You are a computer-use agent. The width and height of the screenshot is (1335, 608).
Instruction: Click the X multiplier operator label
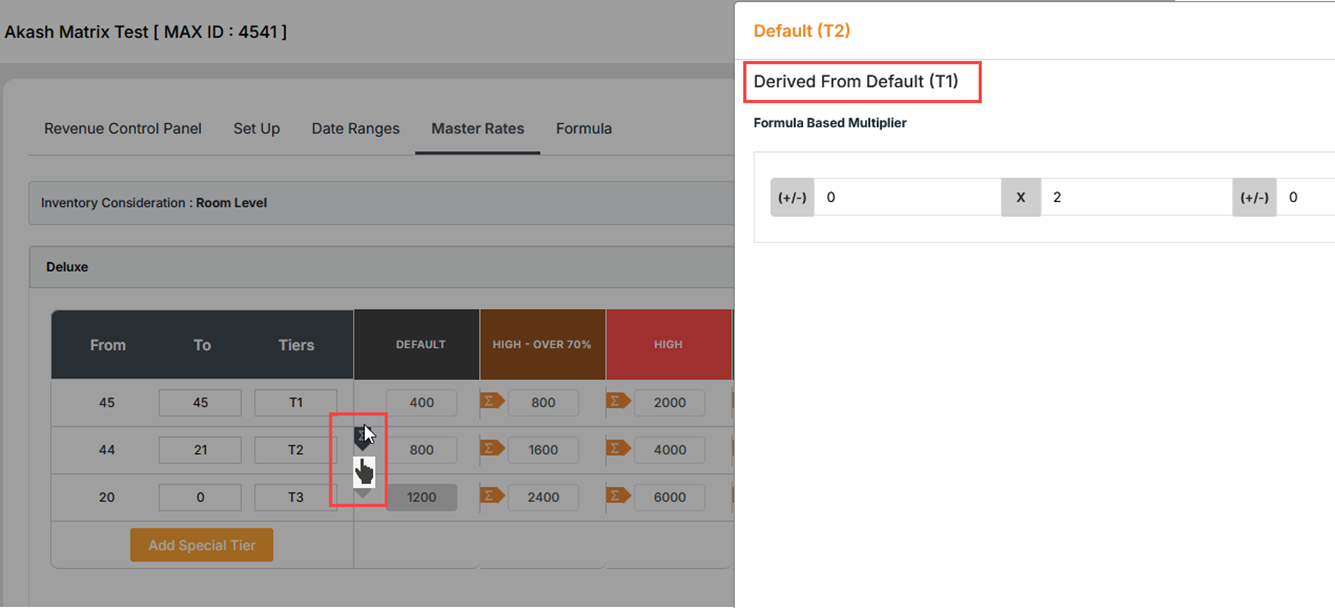tap(1021, 198)
